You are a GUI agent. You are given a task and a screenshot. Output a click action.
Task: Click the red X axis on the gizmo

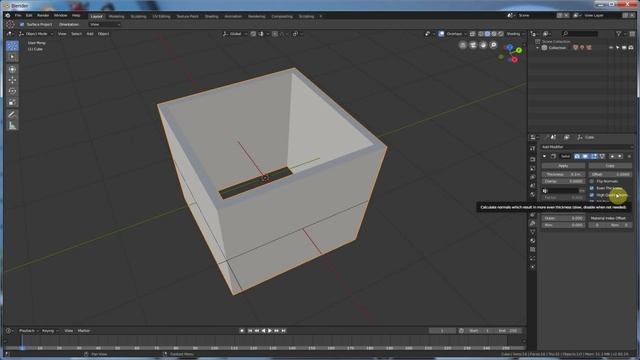(514, 60)
